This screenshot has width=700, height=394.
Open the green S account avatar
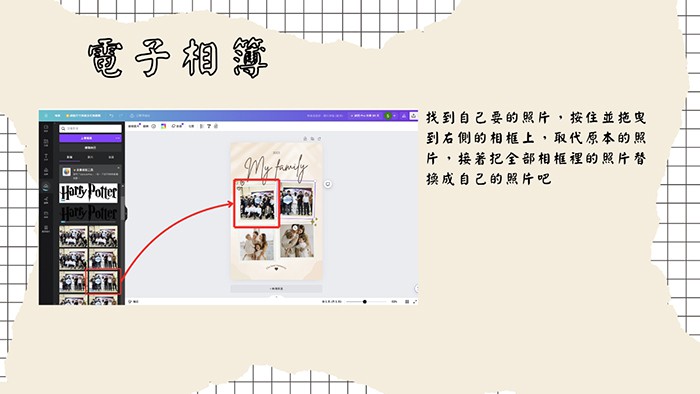388,116
